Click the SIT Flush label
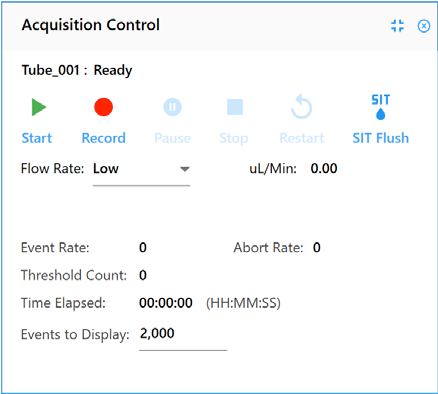Viewport: 438px width, 394px height. click(381, 138)
